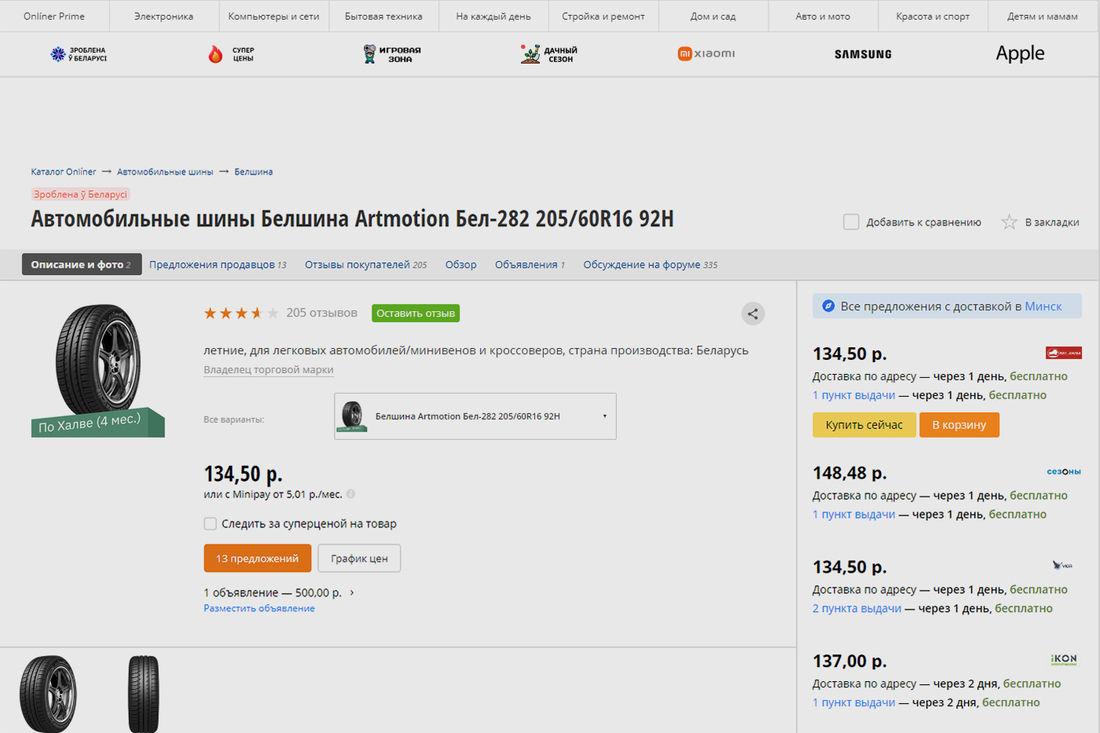Viewport: 1100px width, 733px height.
Task: Open the Apple brand logo
Action: pyautogui.click(x=1019, y=54)
